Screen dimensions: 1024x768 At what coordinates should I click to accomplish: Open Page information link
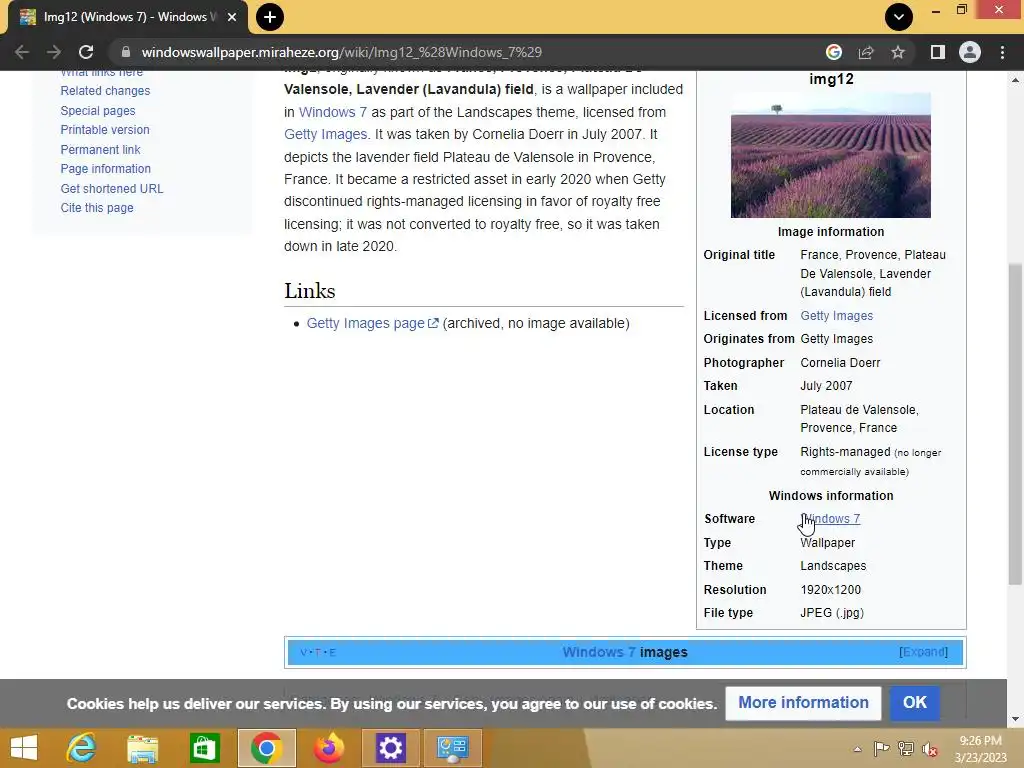click(106, 168)
